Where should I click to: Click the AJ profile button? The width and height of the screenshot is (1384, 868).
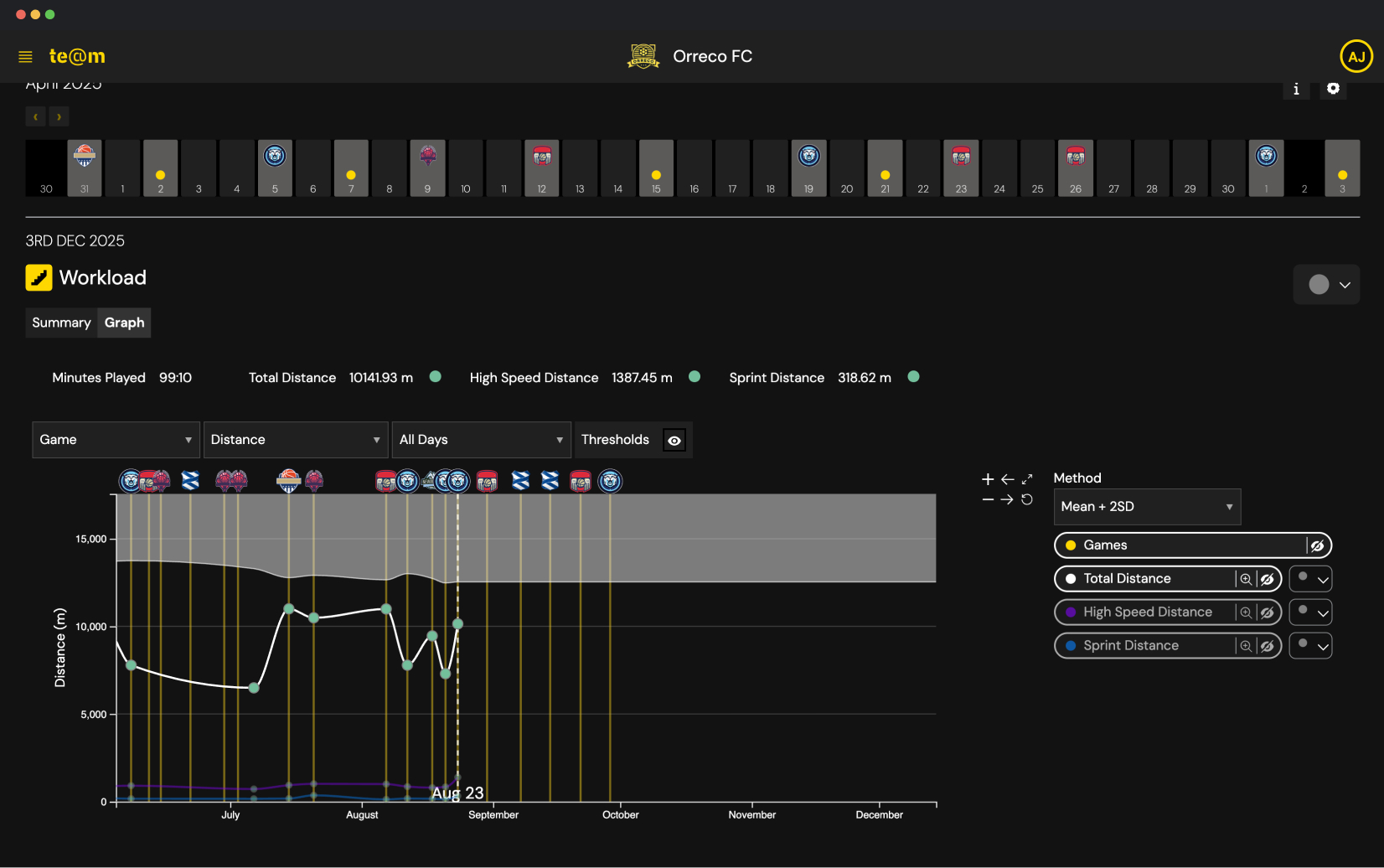1356,56
